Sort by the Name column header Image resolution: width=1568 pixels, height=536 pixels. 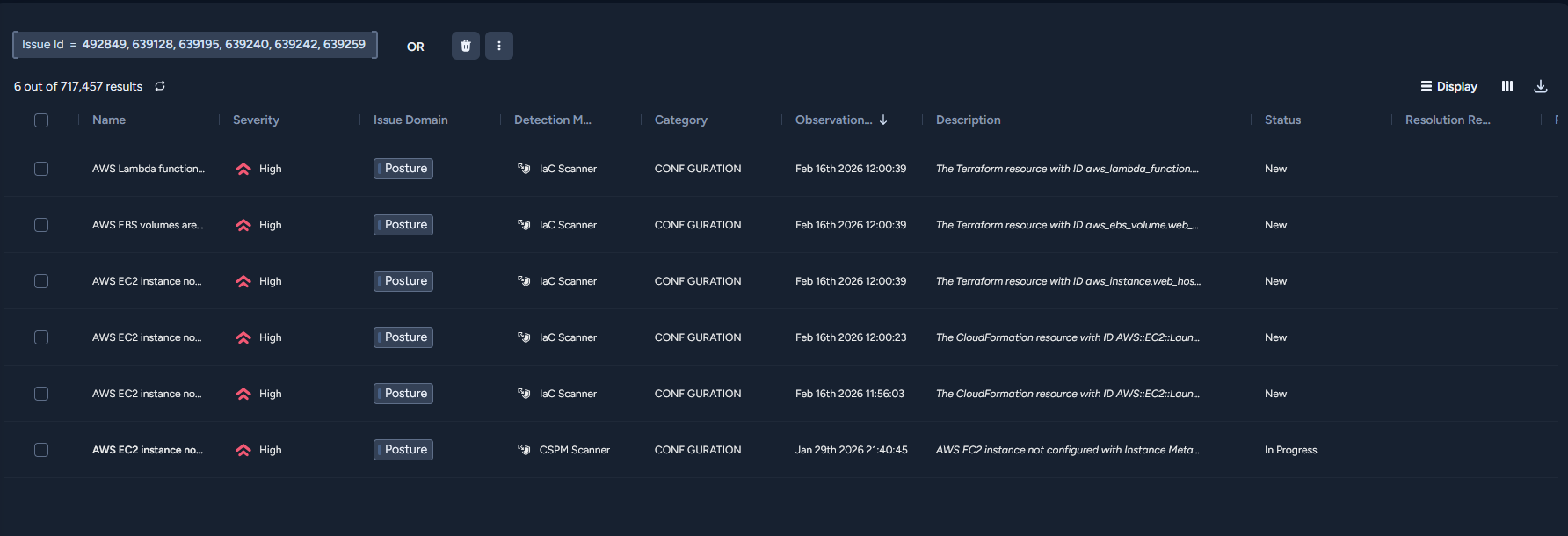pyautogui.click(x=109, y=120)
